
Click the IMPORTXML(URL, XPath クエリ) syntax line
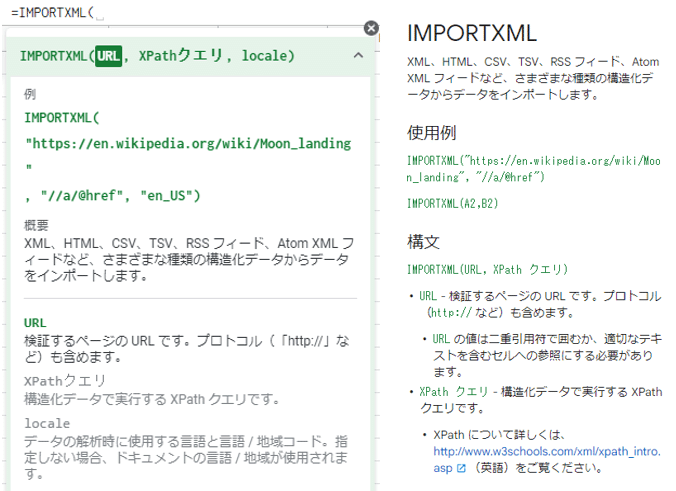coord(487,270)
